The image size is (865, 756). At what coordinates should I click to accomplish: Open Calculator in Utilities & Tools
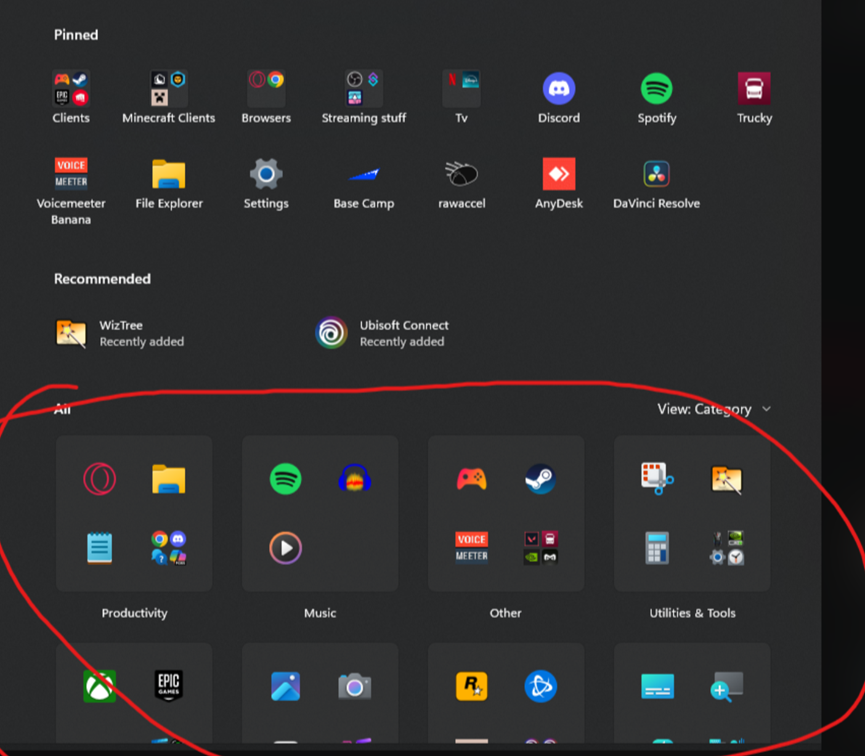[x=657, y=547]
